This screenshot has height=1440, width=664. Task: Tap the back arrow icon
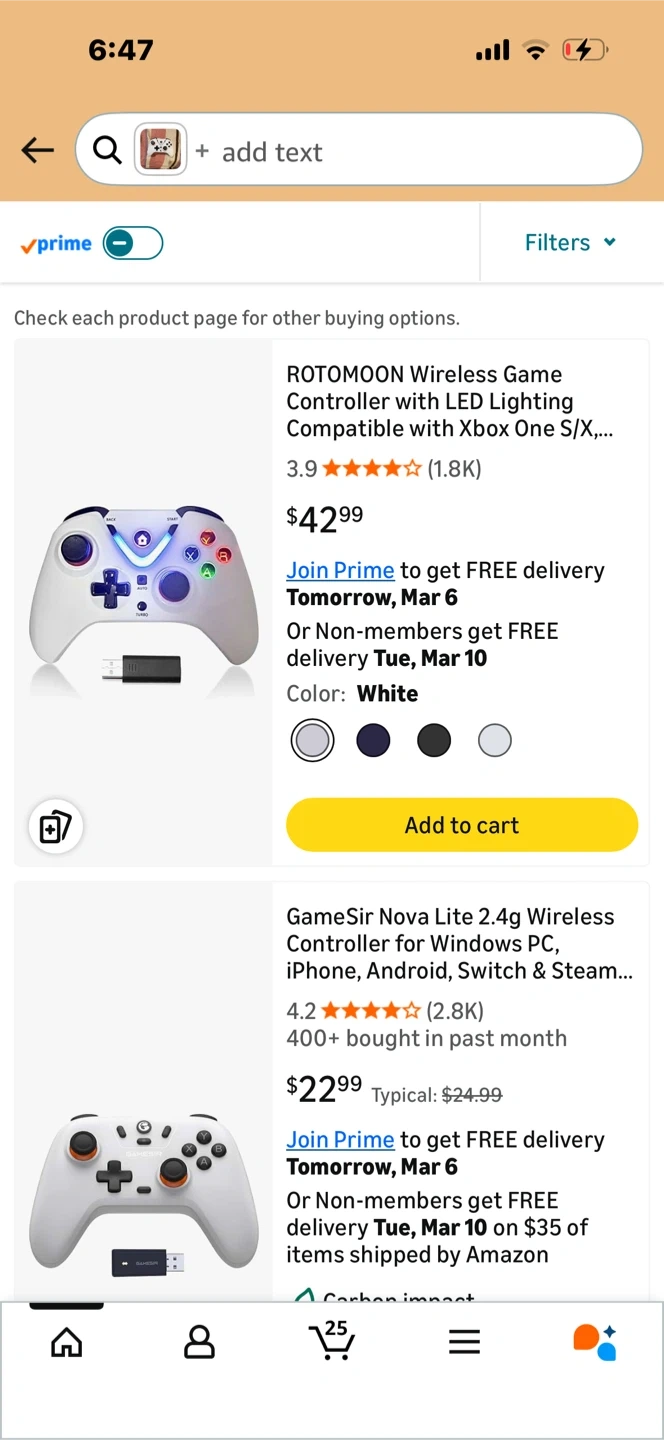[38, 151]
